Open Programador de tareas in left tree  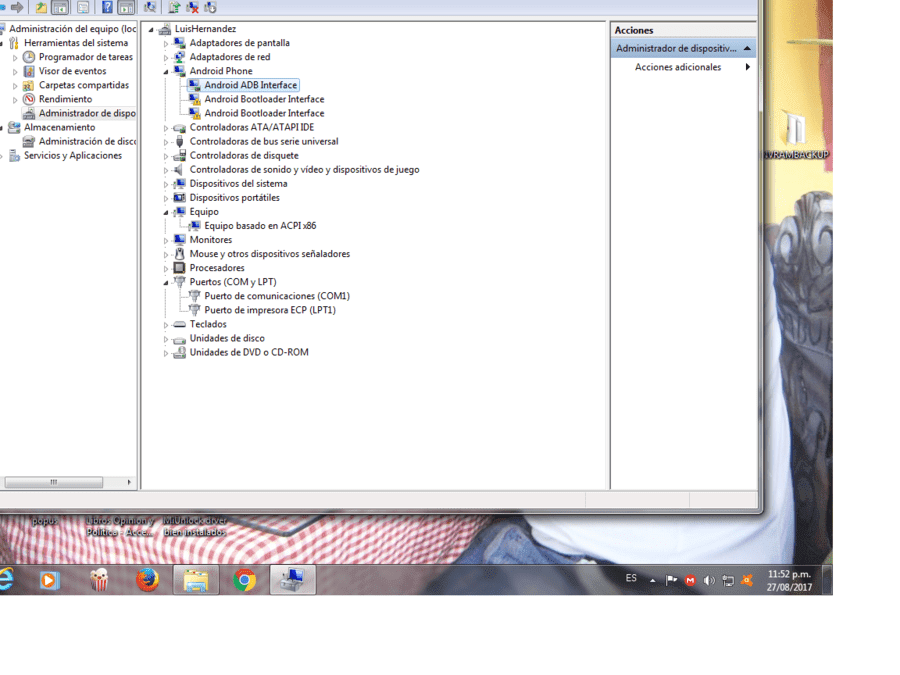[x=86, y=57]
